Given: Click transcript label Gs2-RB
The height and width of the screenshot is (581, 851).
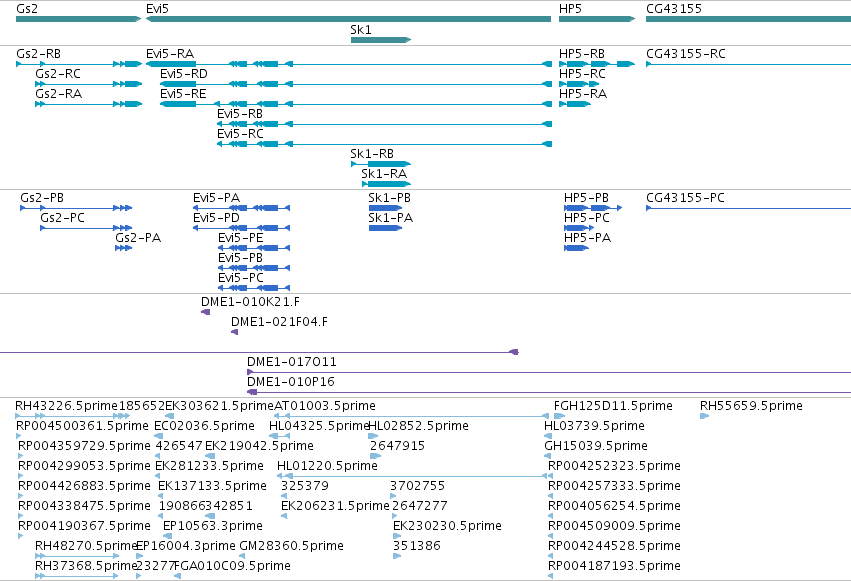Looking at the screenshot, I should click(39, 54).
